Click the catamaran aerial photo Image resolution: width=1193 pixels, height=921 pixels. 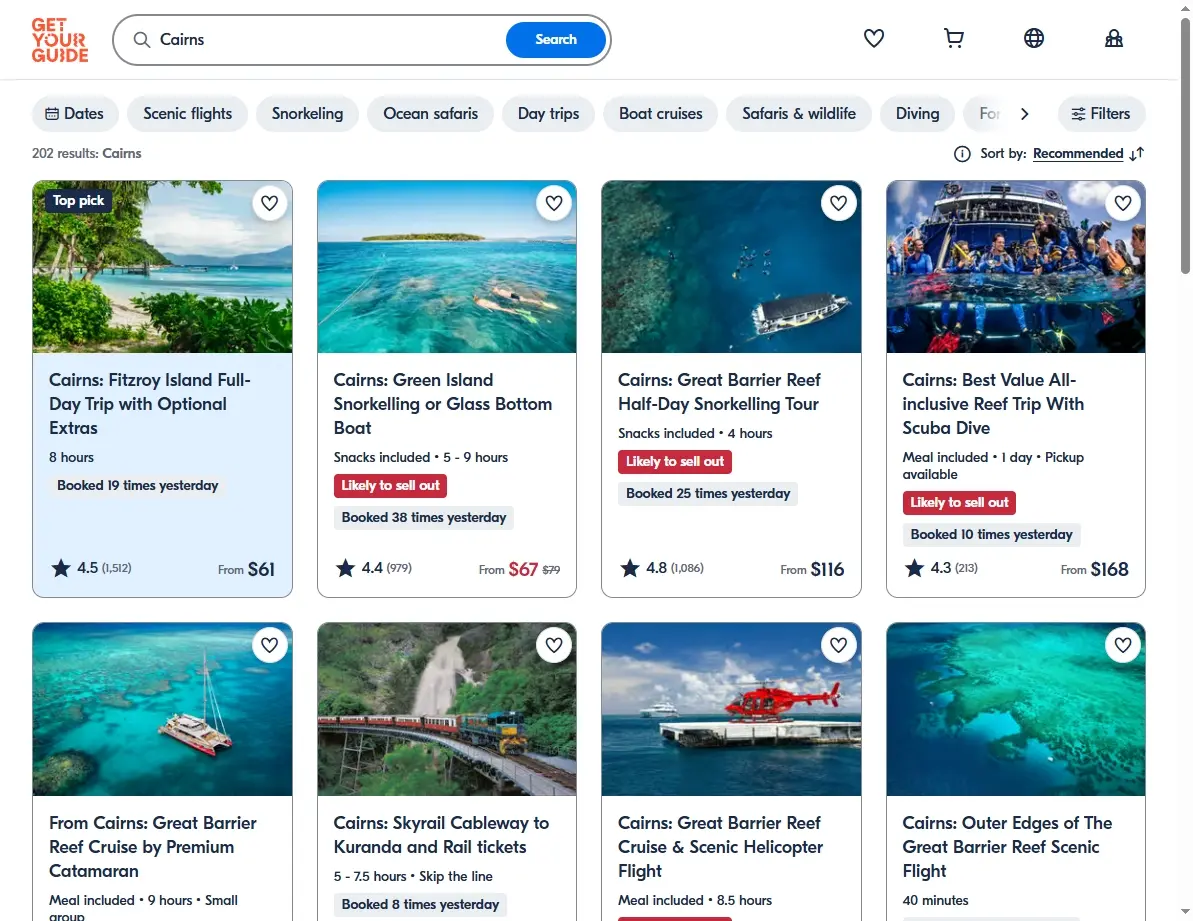(x=162, y=710)
